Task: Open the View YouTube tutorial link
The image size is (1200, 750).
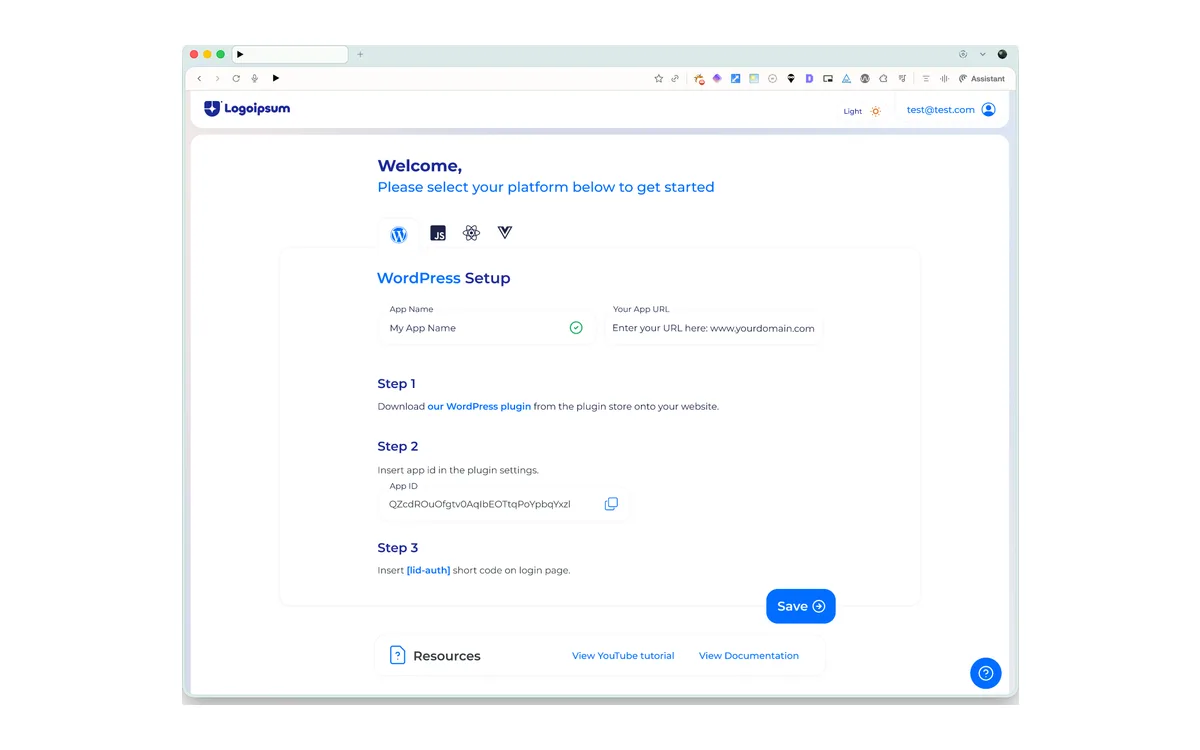Action: coord(623,656)
